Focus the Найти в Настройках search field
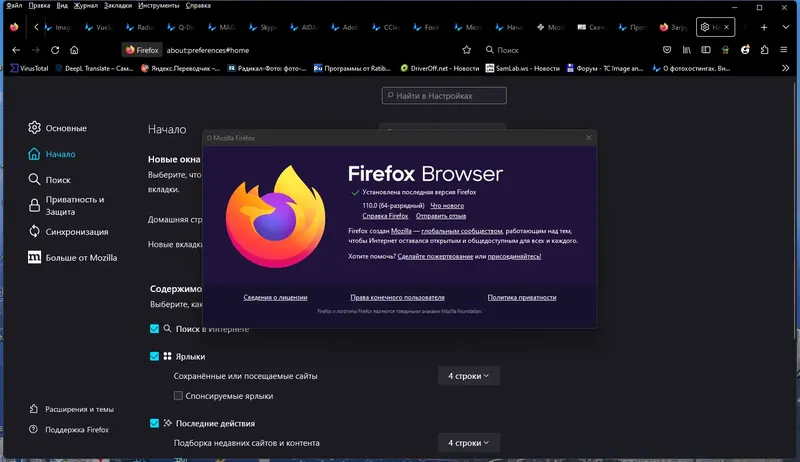Image resolution: width=800 pixels, height=462 pixels. [444, 95]
